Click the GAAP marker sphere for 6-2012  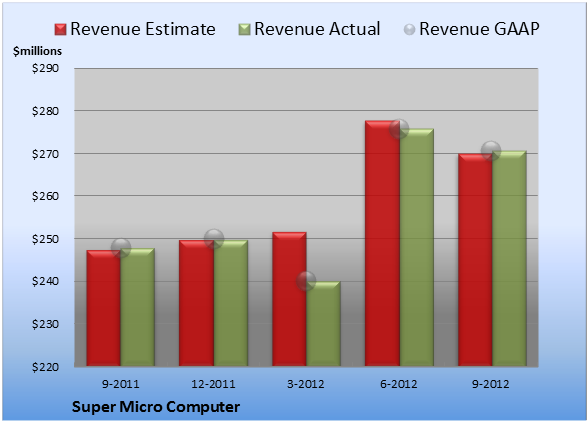[x=399, y=129]
